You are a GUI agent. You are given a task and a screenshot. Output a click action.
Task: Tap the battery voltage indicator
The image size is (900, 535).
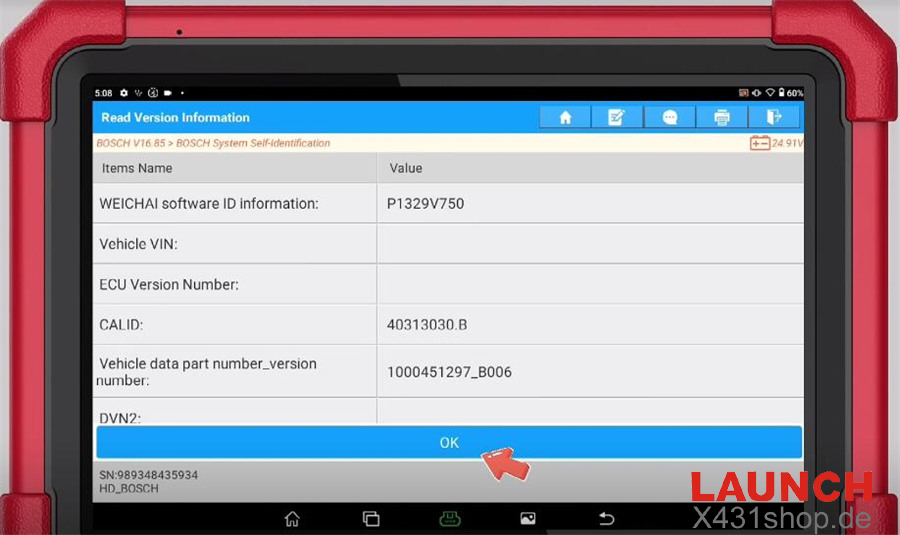click(776, 143)
